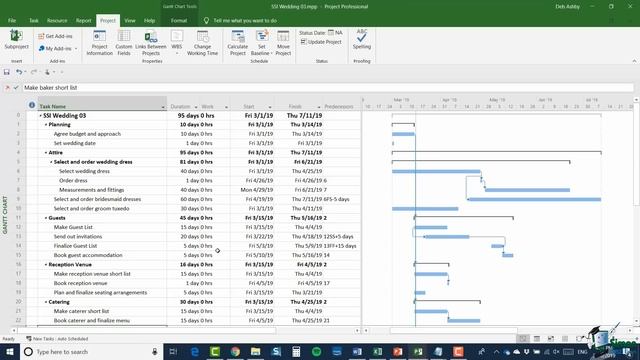Click Update Project
Screen dimensions: 640x360
(x=321, y=42)
